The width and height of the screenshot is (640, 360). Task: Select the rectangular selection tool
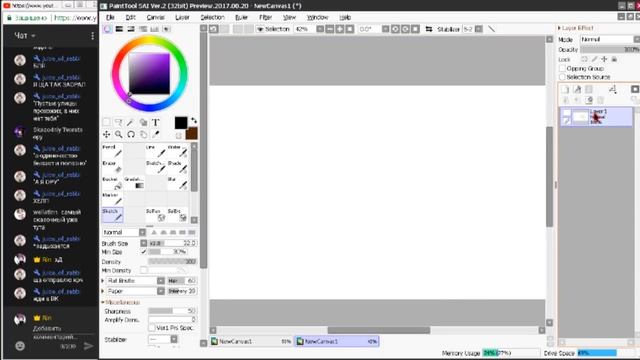[107, 122]
